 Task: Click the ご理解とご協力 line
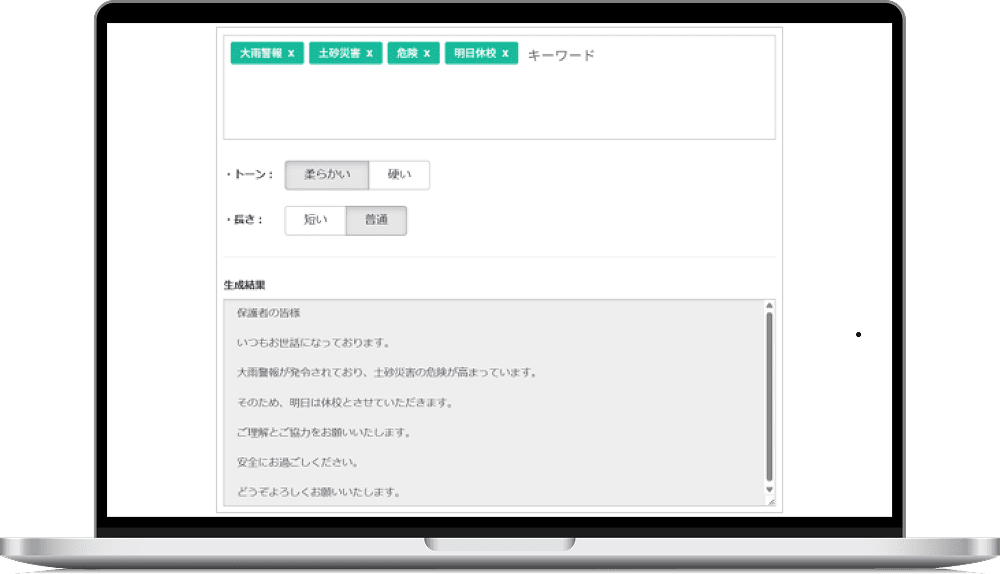323,432
